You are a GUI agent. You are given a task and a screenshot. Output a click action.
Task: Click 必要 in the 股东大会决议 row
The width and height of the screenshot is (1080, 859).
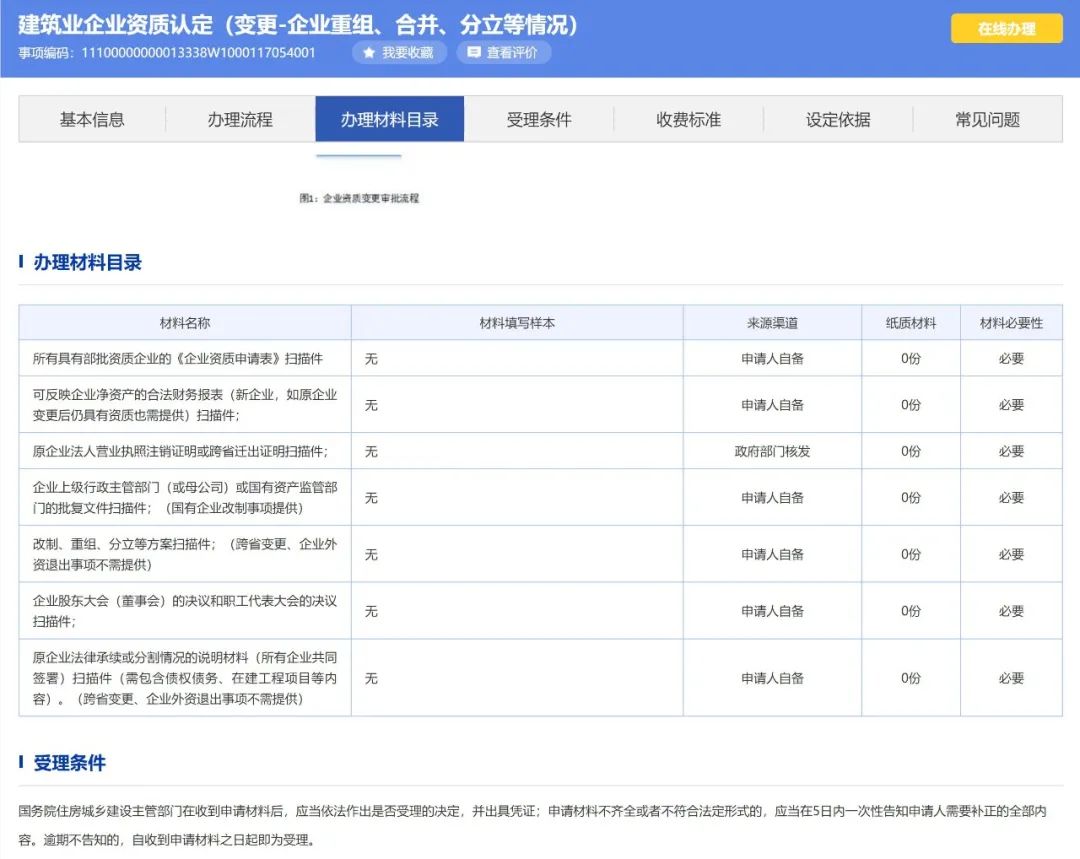click(1011, 611)
